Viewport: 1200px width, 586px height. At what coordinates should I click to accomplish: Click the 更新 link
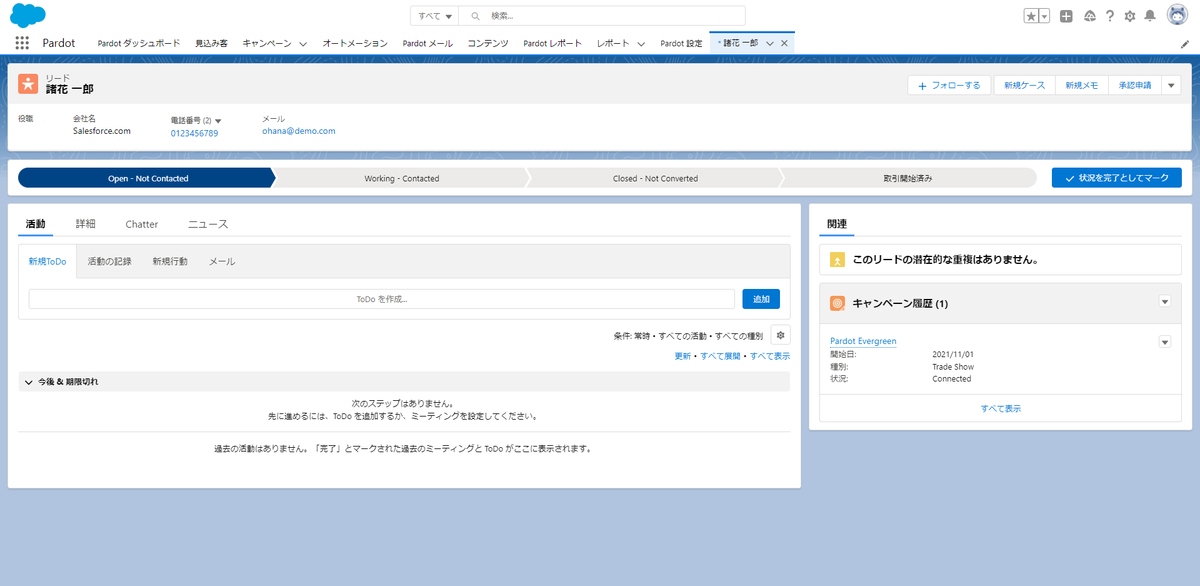(683, 356)
